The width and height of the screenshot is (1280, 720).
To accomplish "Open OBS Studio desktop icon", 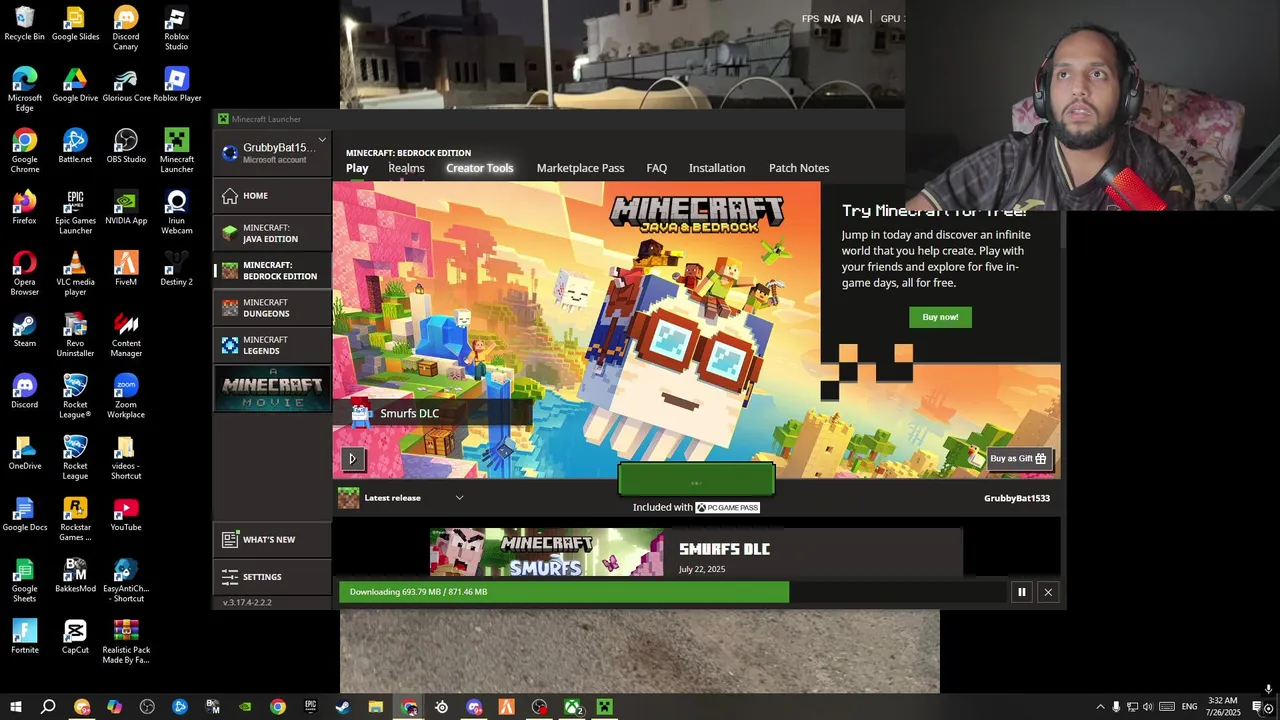I will point(126,146).
